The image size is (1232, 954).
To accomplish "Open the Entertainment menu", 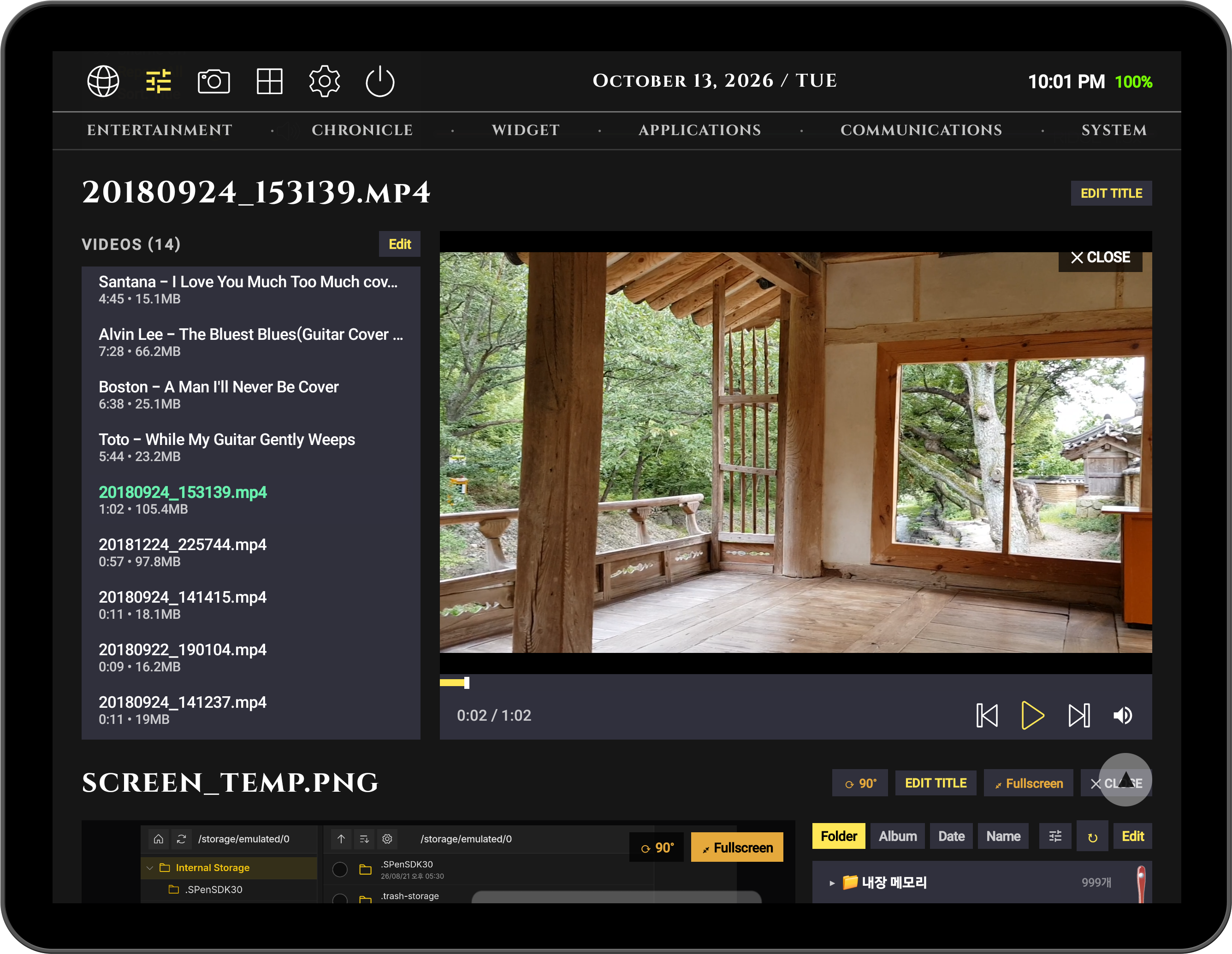I will (x=160, y=130).
